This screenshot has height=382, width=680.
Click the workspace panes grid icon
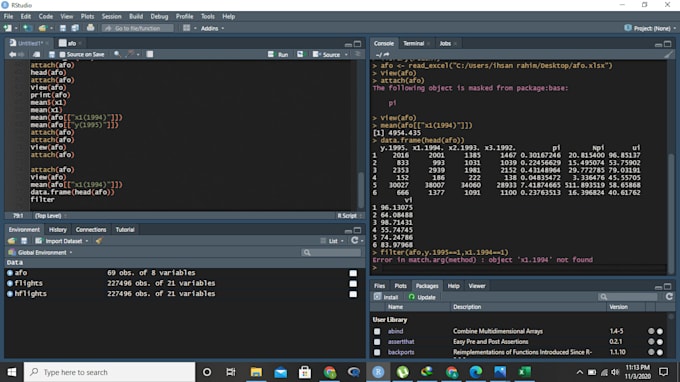[x=186, y=28]
